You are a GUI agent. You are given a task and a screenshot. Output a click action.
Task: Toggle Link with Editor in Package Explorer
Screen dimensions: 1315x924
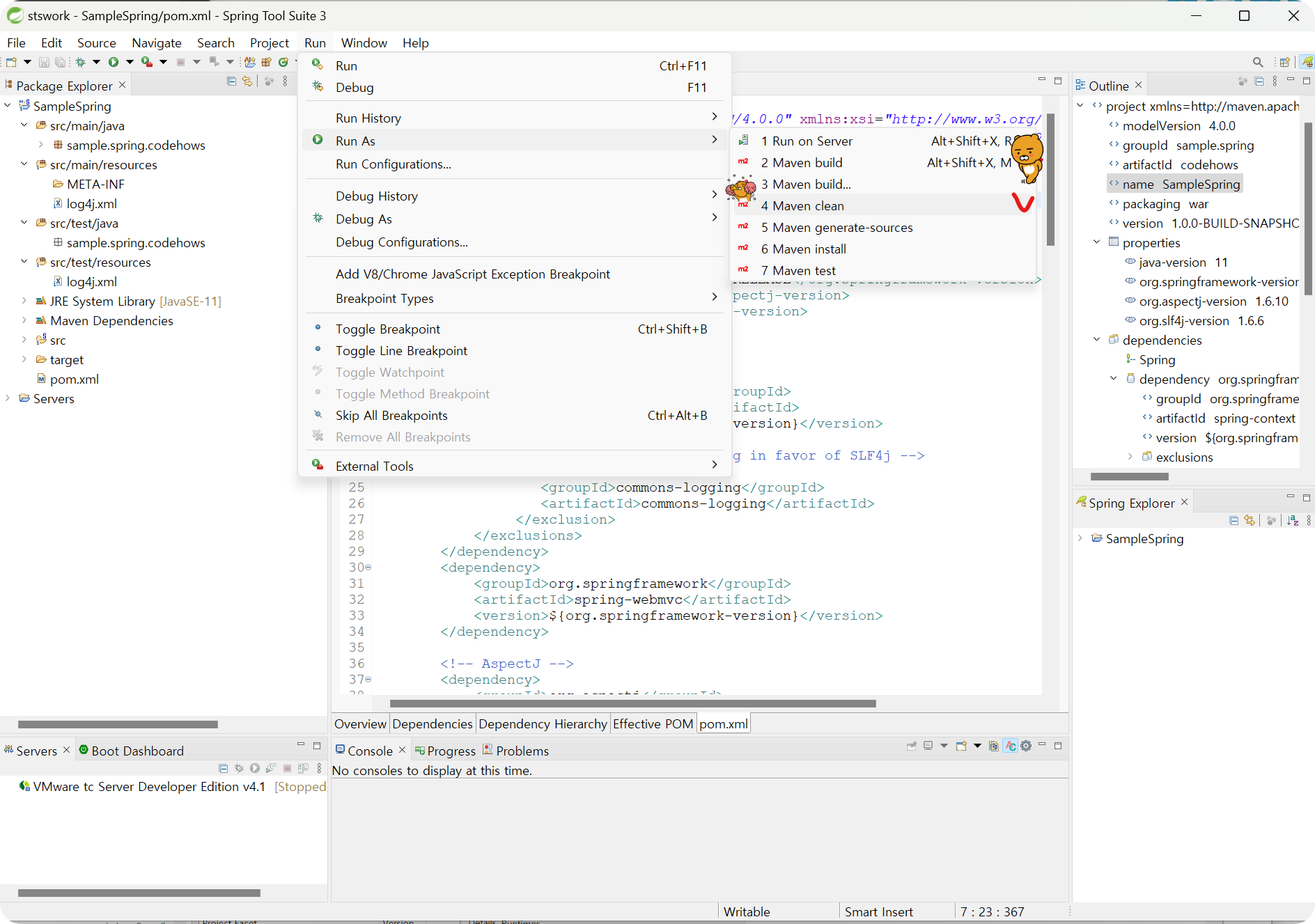(247, 81)
